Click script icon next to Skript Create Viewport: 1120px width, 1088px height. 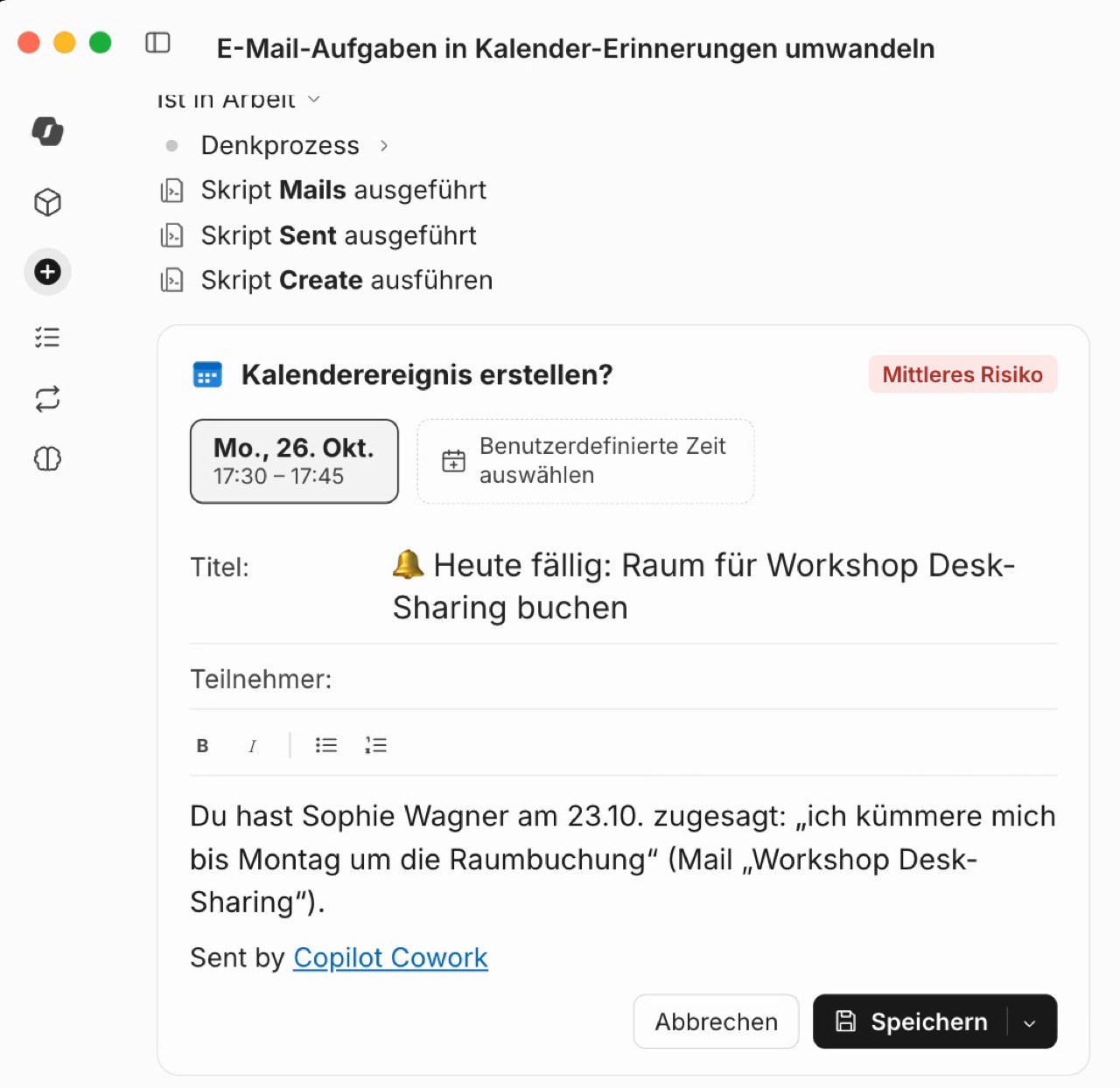[171, 281]
